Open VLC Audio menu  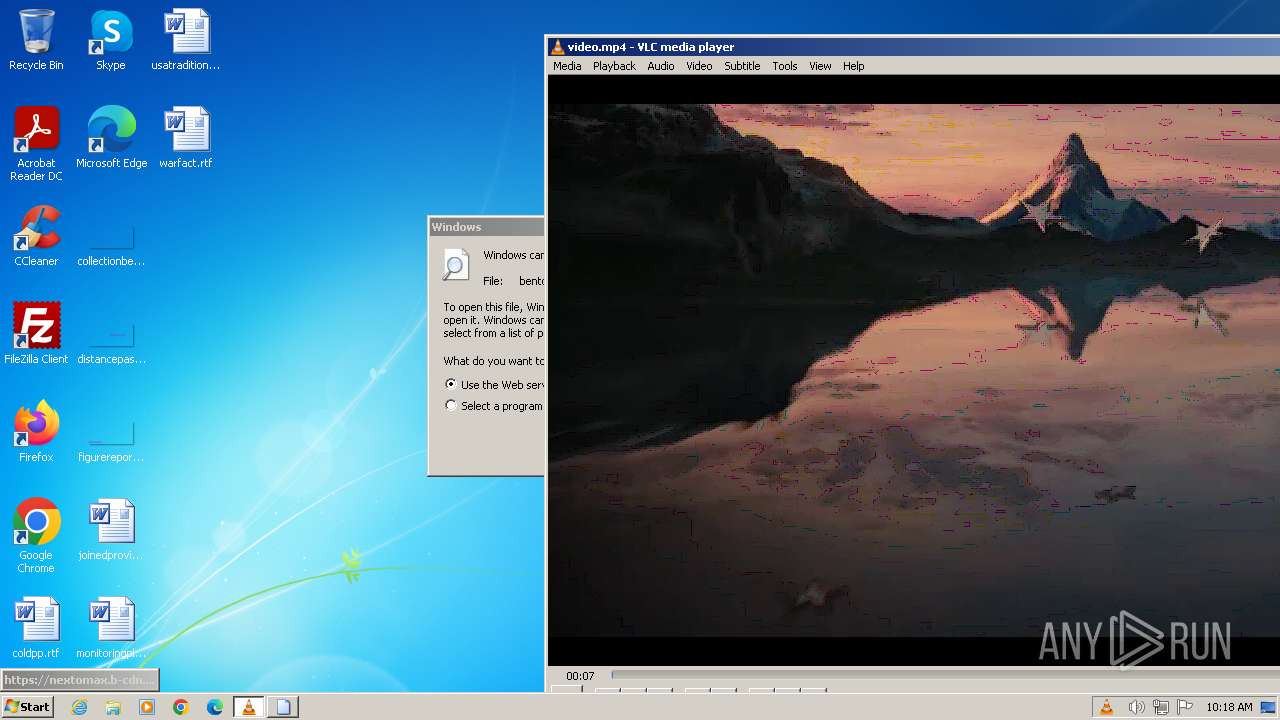point(660,66)
